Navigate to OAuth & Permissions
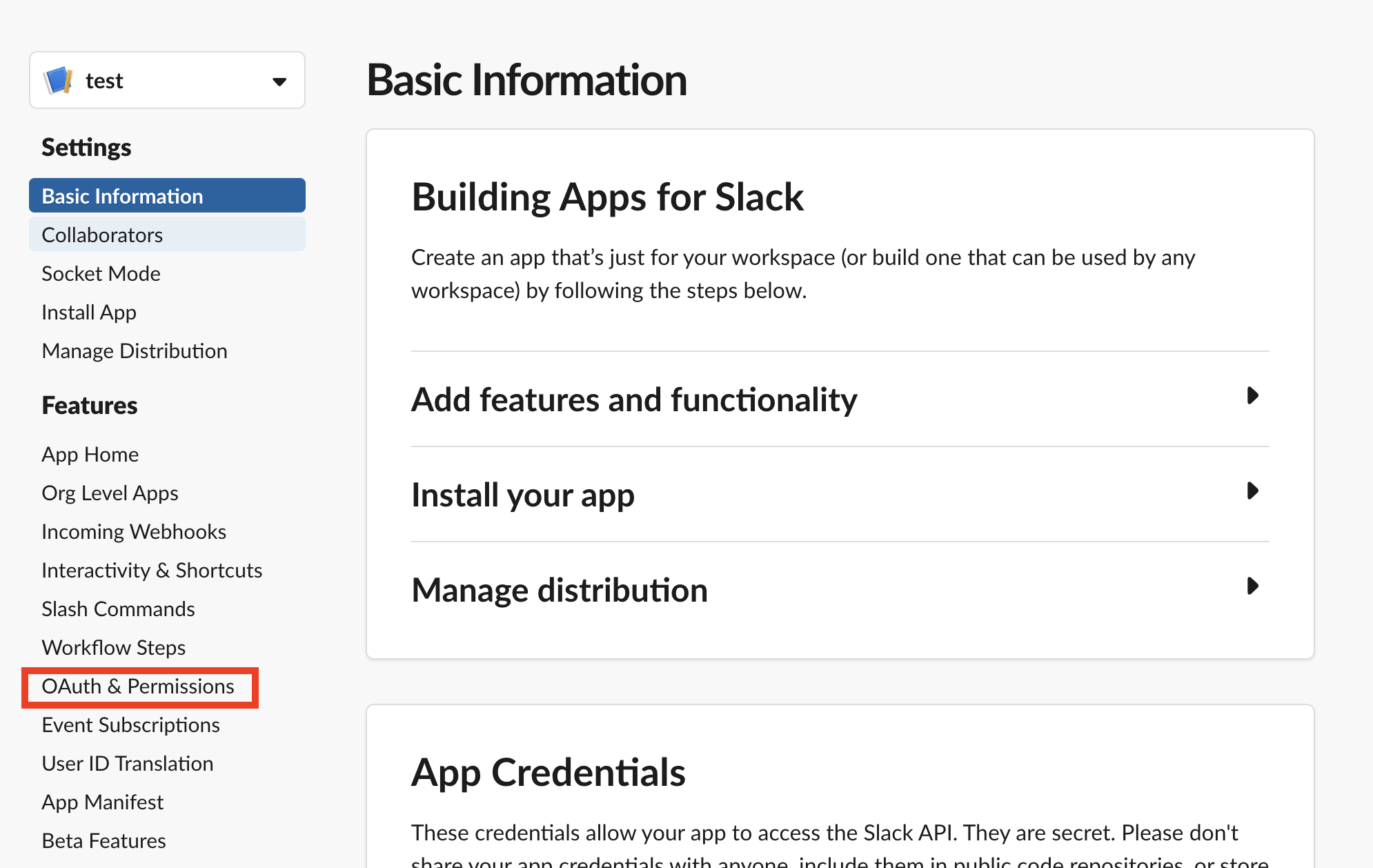Image resolution: width=1373 pixels, height=868 pixels. pyautogui.click(x=138, y=687)
